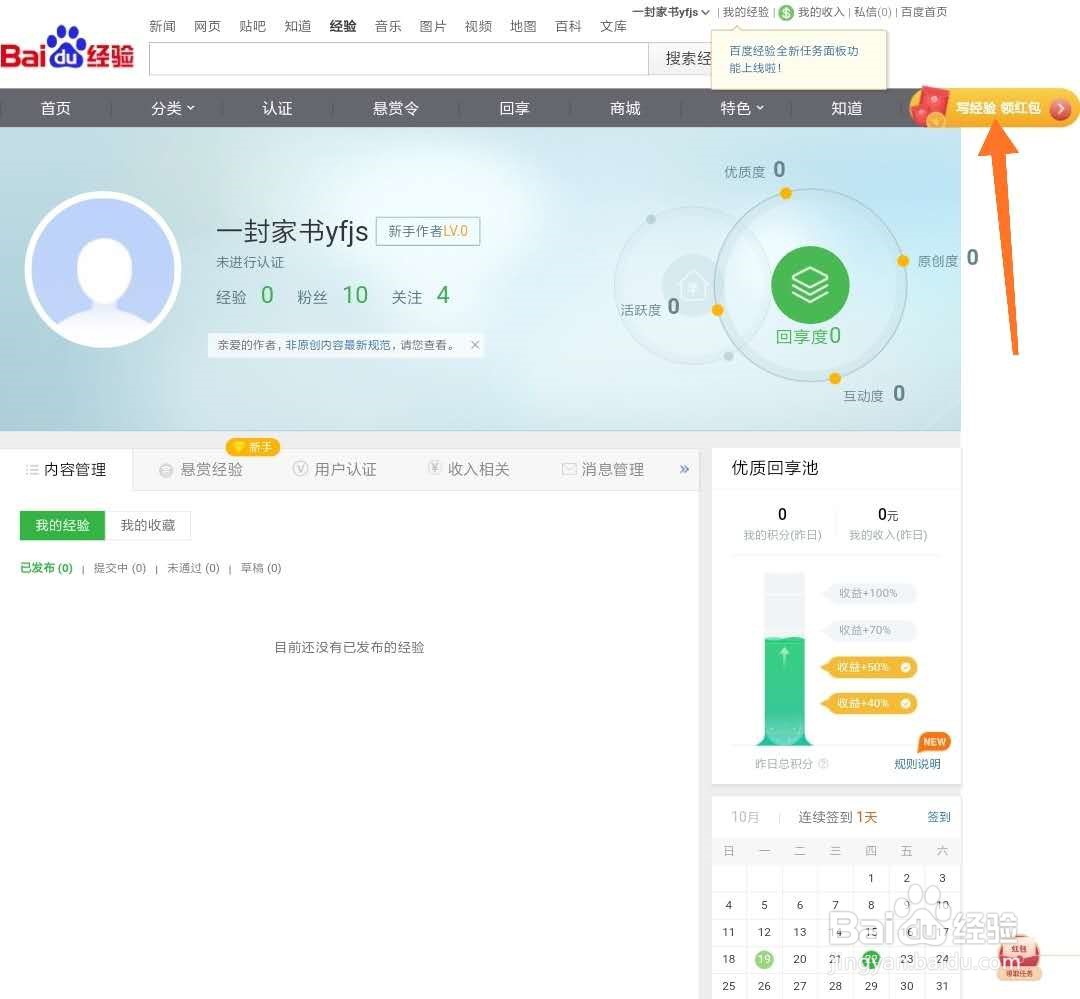
Task: Click 收益+100% gray tag
Action: coord(868,593)
